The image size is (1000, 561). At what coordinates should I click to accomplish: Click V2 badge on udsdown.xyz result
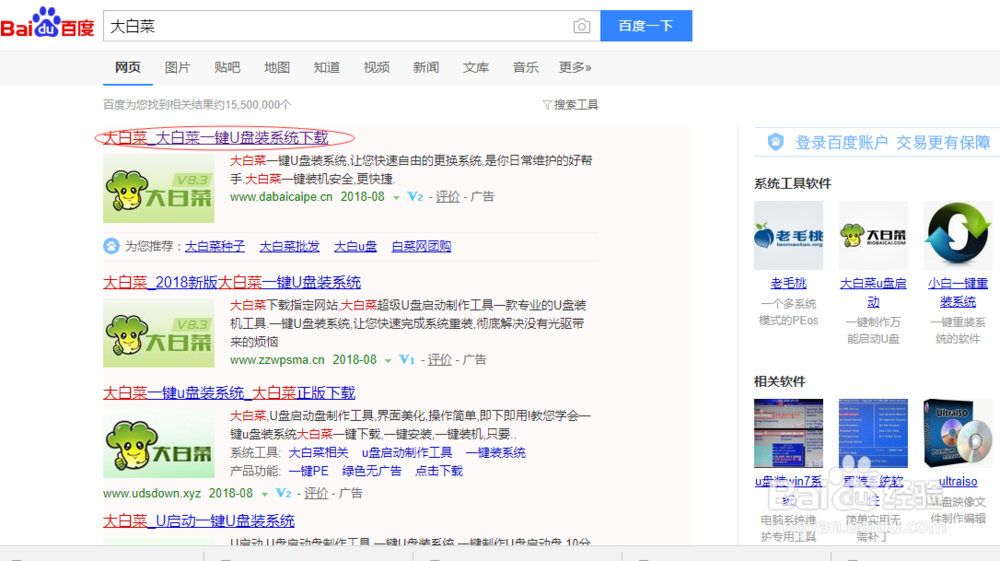[284, 493]
